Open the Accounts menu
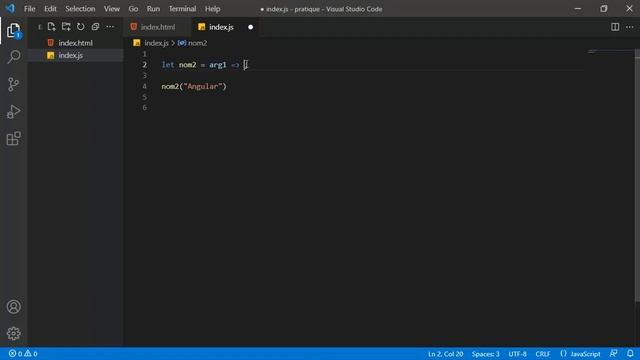 click(13, 307)
